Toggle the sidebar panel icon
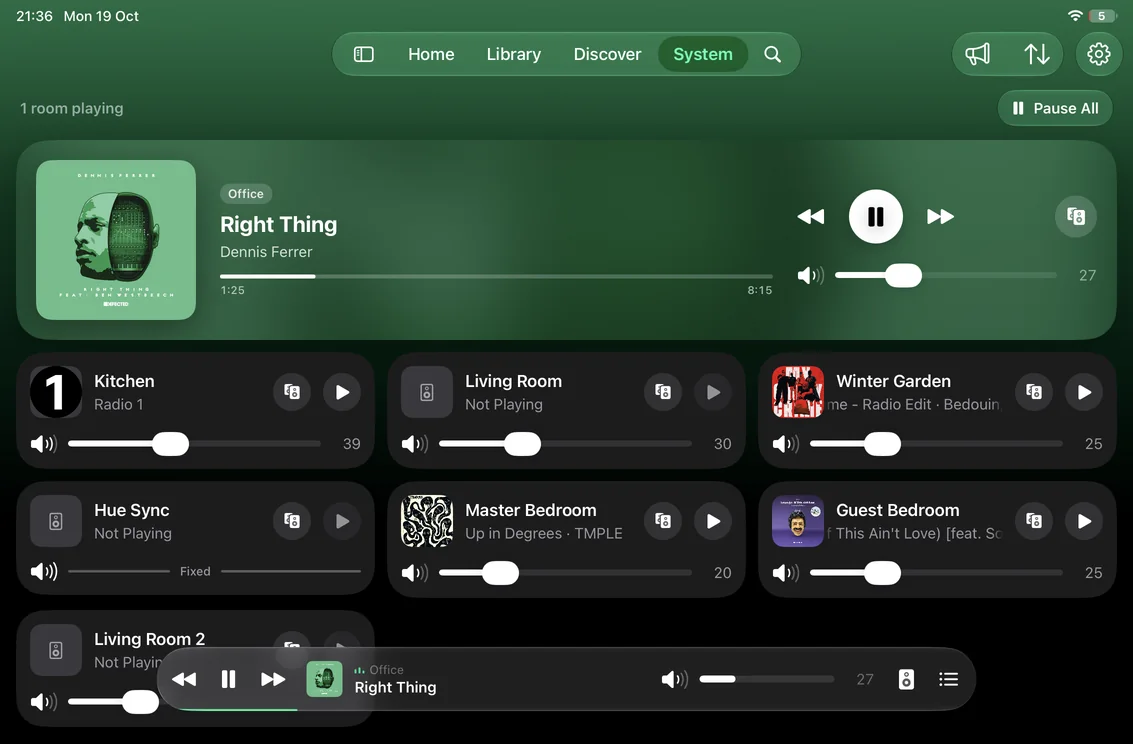This screenshot has width=1133, height=744. tap(363, 54)
